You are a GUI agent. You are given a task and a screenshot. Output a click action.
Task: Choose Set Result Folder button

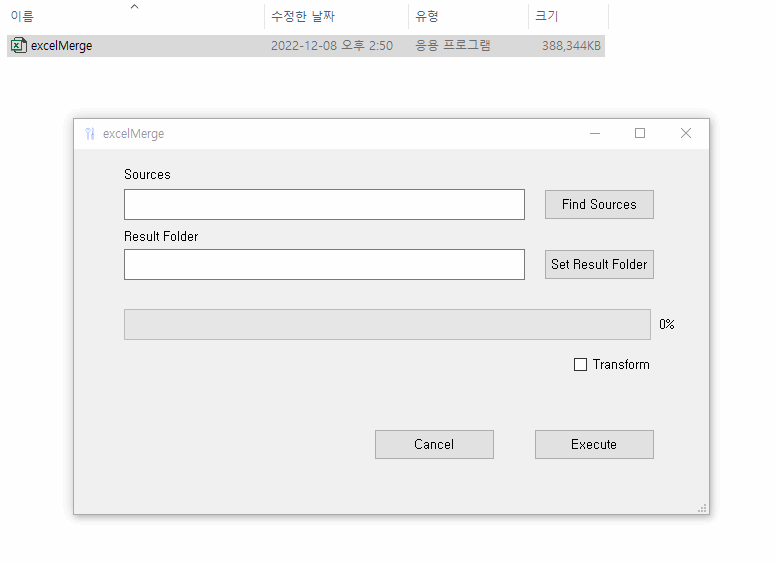[599, 264]
